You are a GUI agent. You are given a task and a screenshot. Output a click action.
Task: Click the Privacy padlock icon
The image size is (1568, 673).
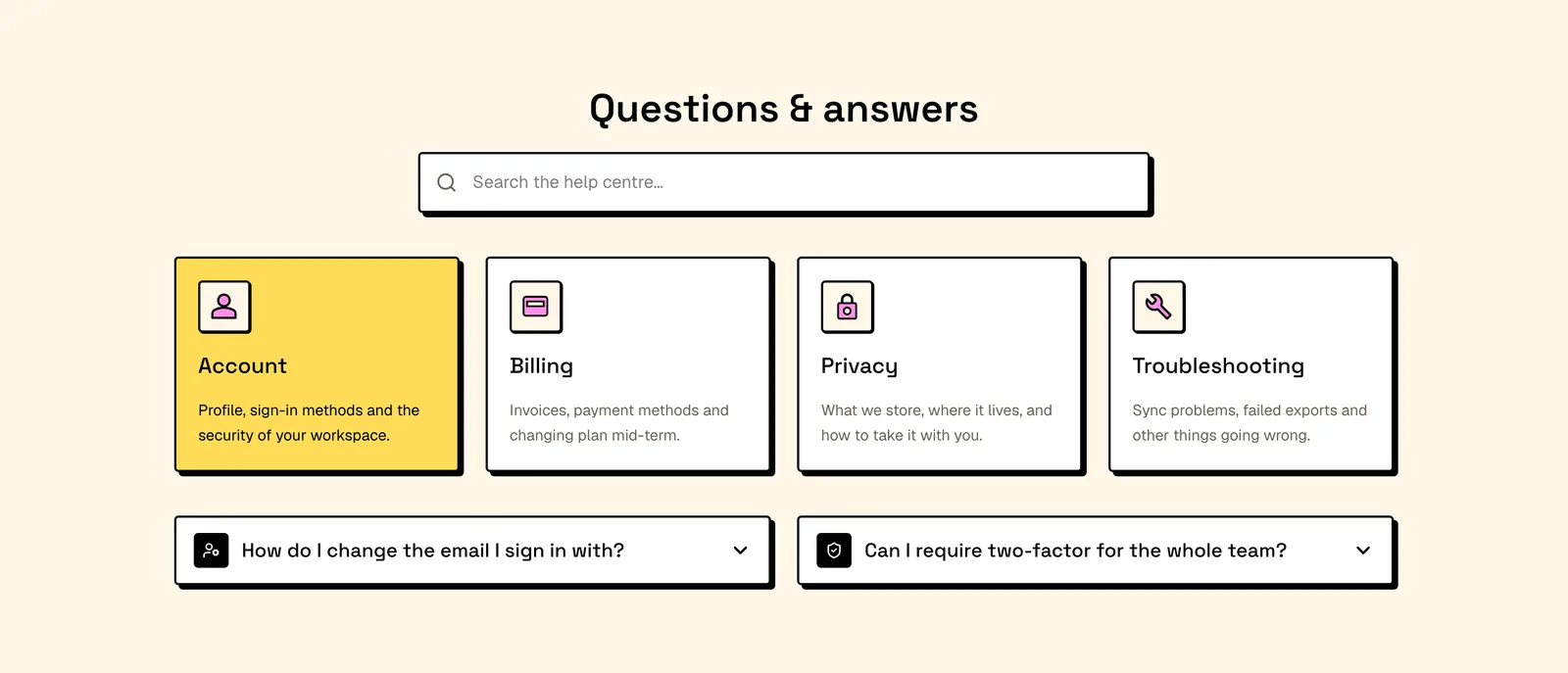click(x=848, y=307)
